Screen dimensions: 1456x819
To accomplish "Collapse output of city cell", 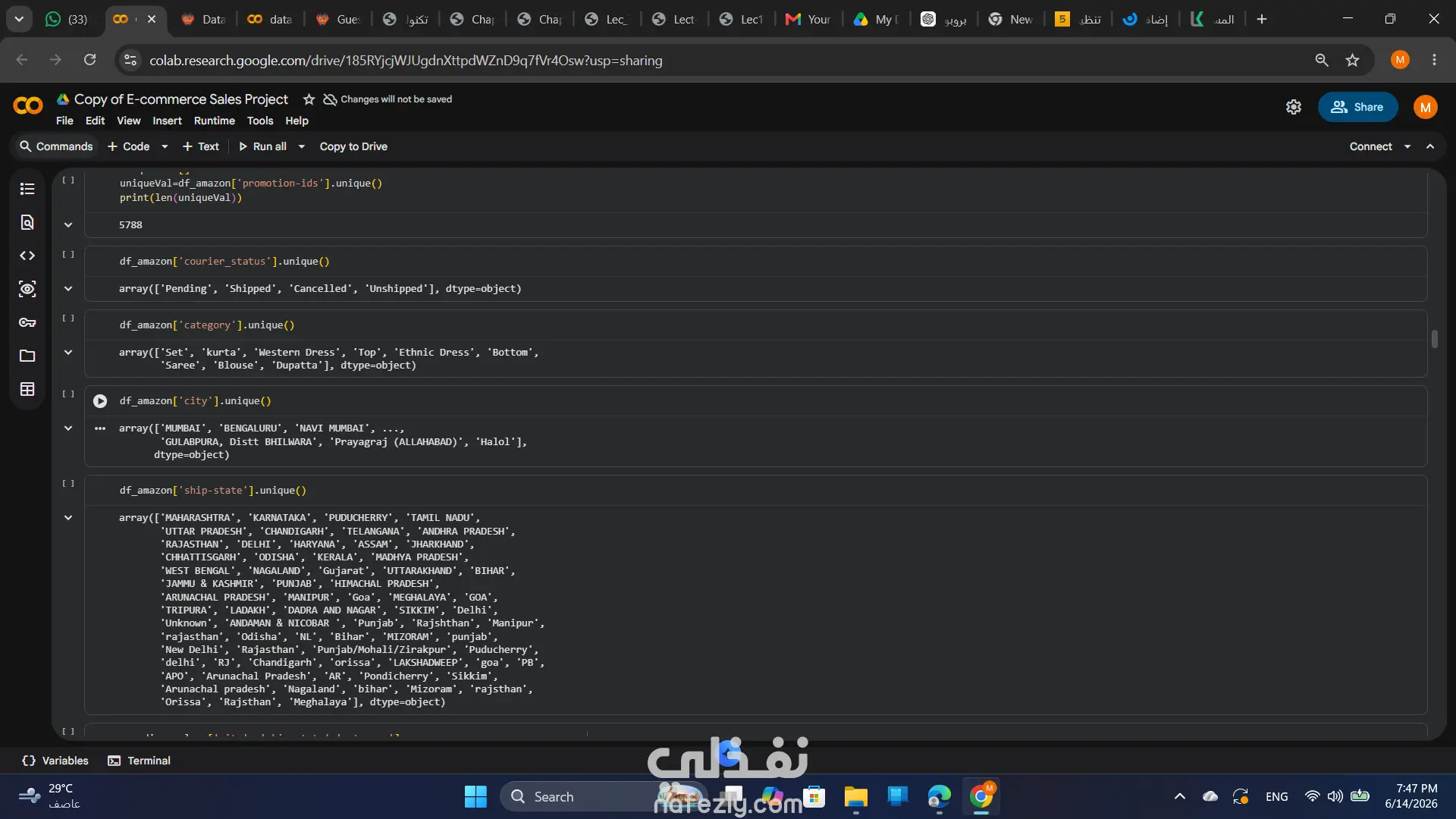I will click(68, 428).
